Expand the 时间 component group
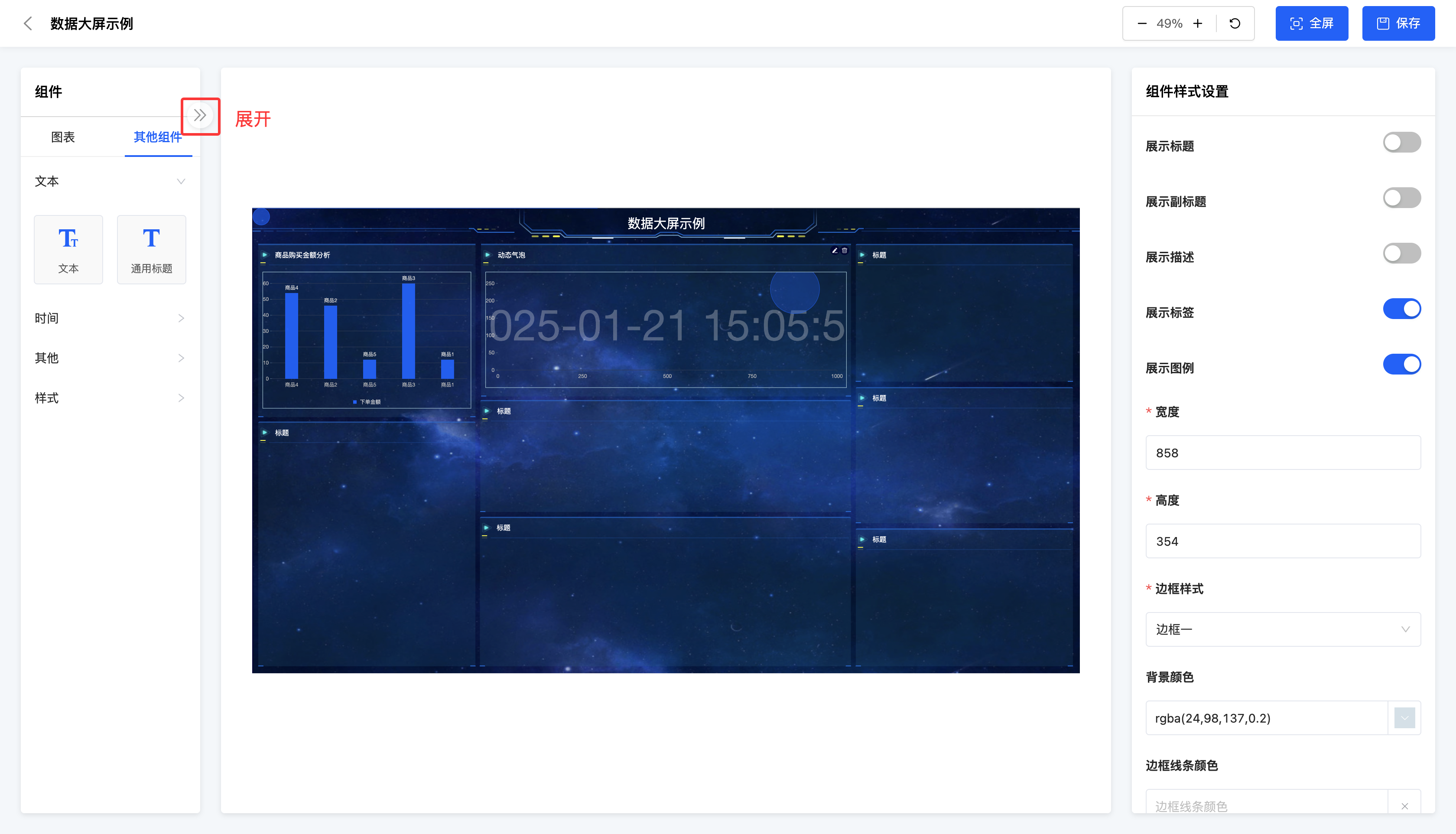Screen dimensions: 1456x834 point(109,318)
